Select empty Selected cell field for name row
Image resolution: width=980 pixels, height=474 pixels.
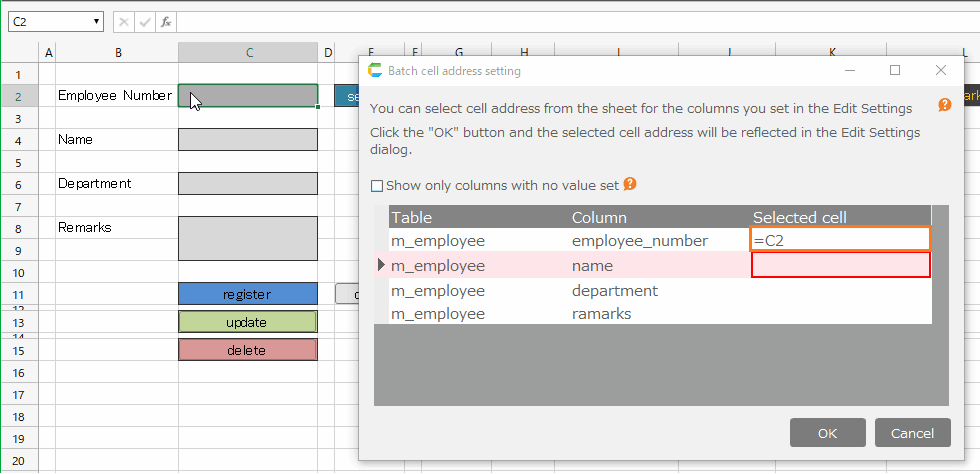click(841, 265)
